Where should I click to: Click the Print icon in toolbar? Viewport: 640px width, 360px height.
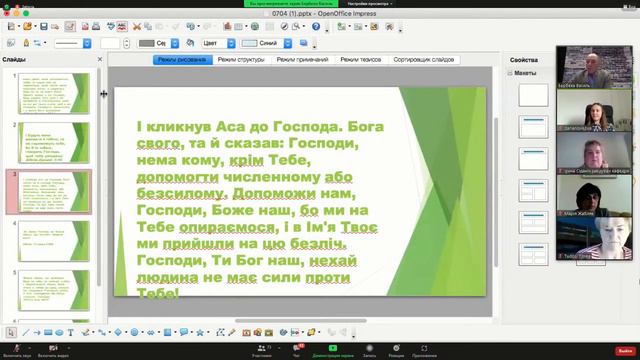point(96,27)
